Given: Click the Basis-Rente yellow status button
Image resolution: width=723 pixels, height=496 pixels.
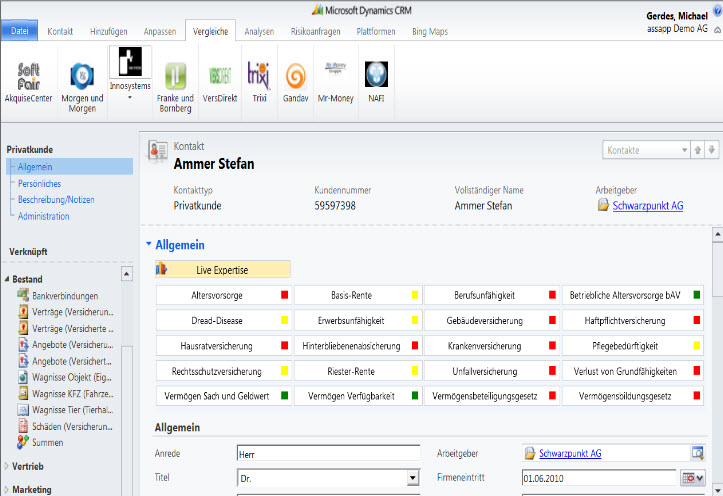Looking at the screenshot, I should pyautogui.click(x=358, y=295).
